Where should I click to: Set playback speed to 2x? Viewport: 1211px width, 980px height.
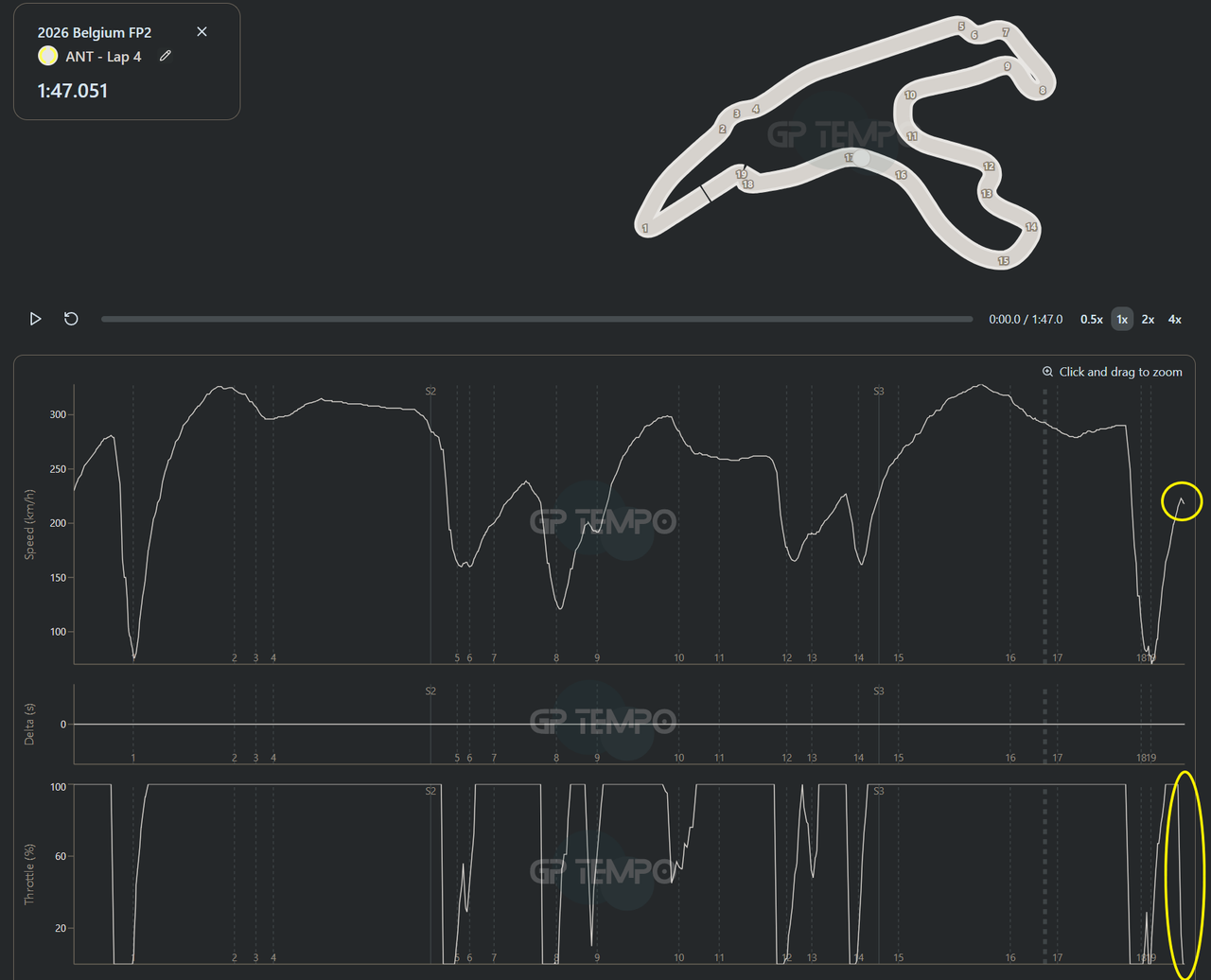(x=1148, y=320)
